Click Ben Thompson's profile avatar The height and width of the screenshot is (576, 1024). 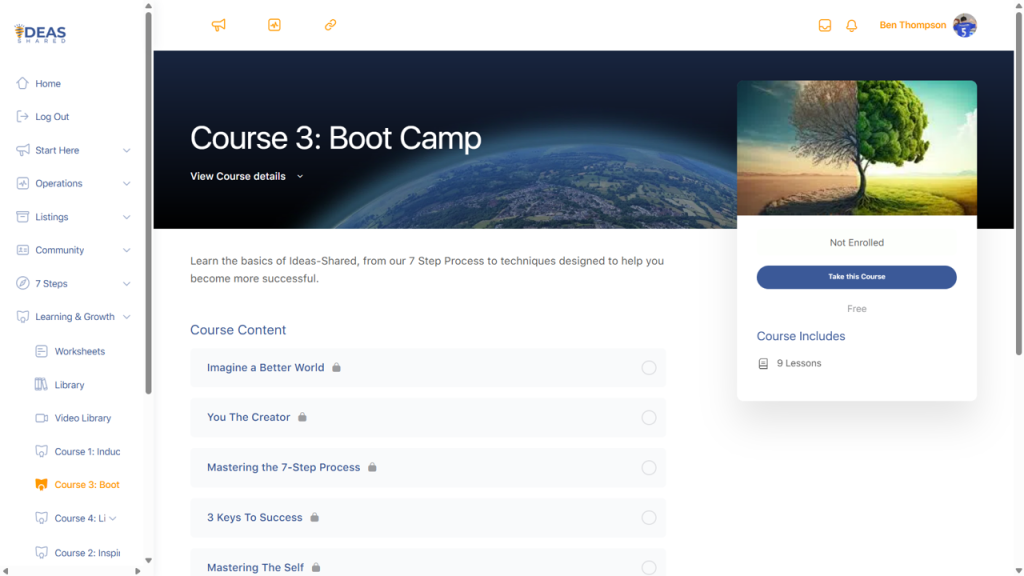click(x=965, y=25)
